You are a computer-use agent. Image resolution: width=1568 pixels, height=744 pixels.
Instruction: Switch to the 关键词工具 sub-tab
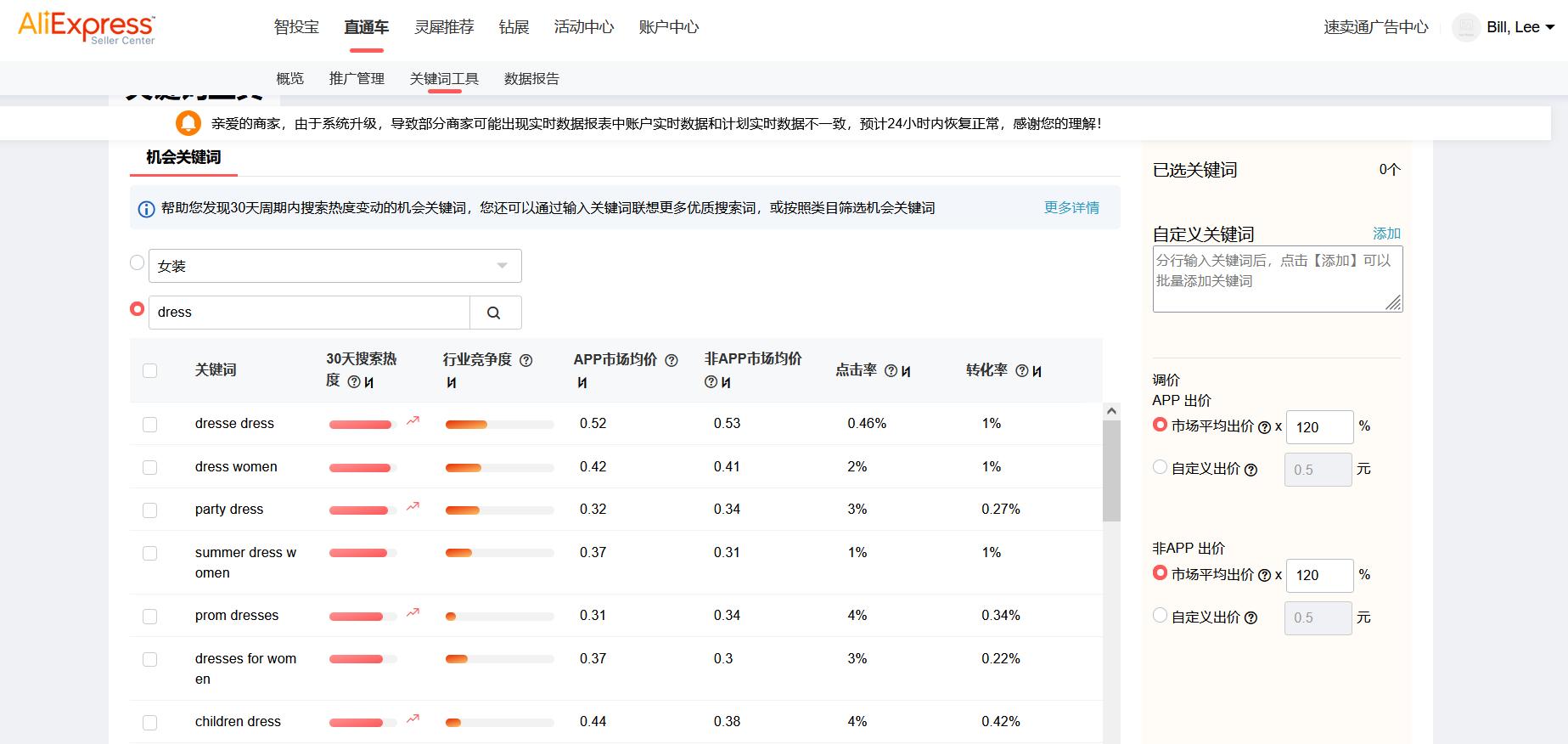tap(444, 79)
